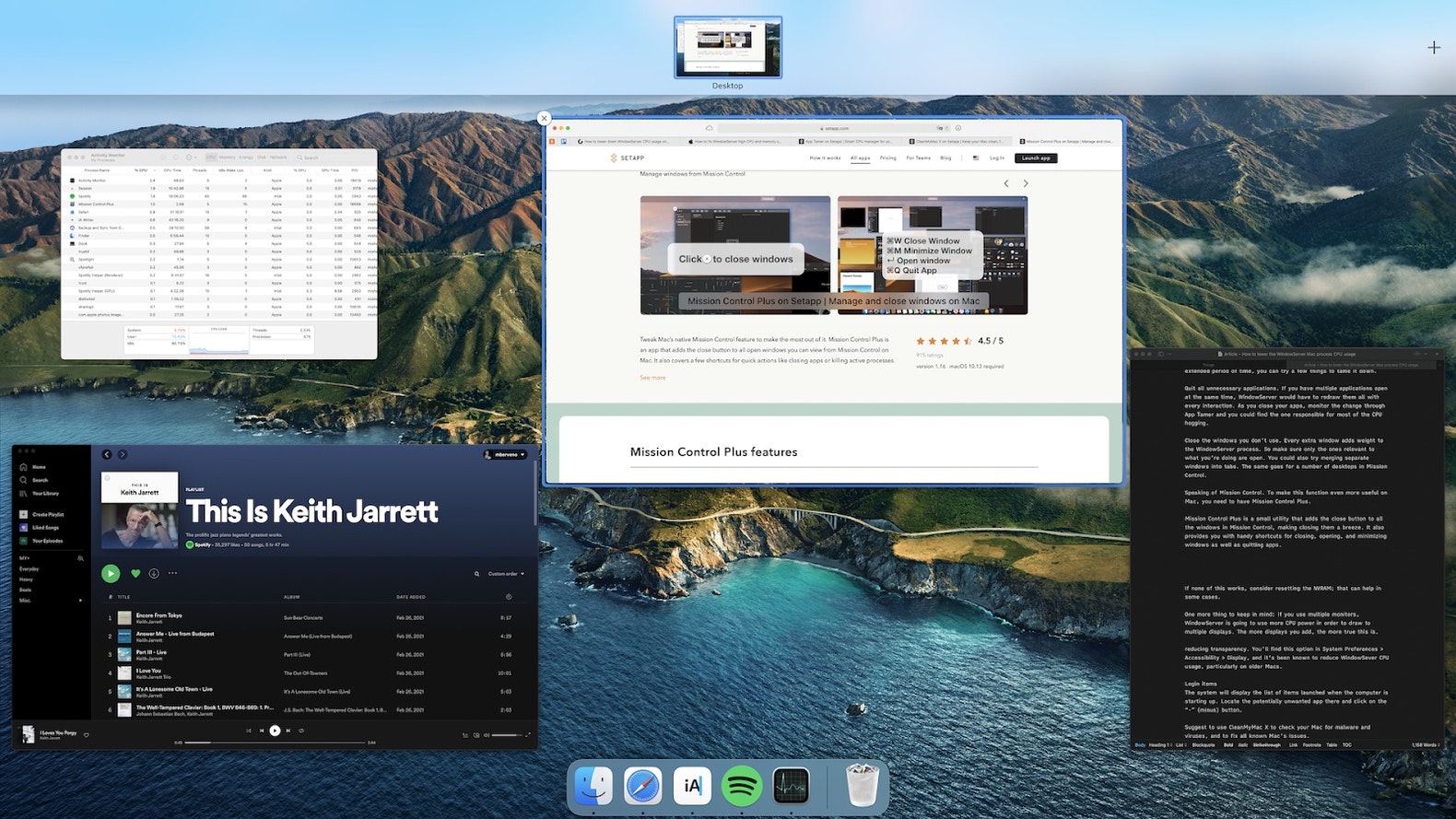
Task: Open For Teams on Setapp navigation
Action: coord(918,158)
